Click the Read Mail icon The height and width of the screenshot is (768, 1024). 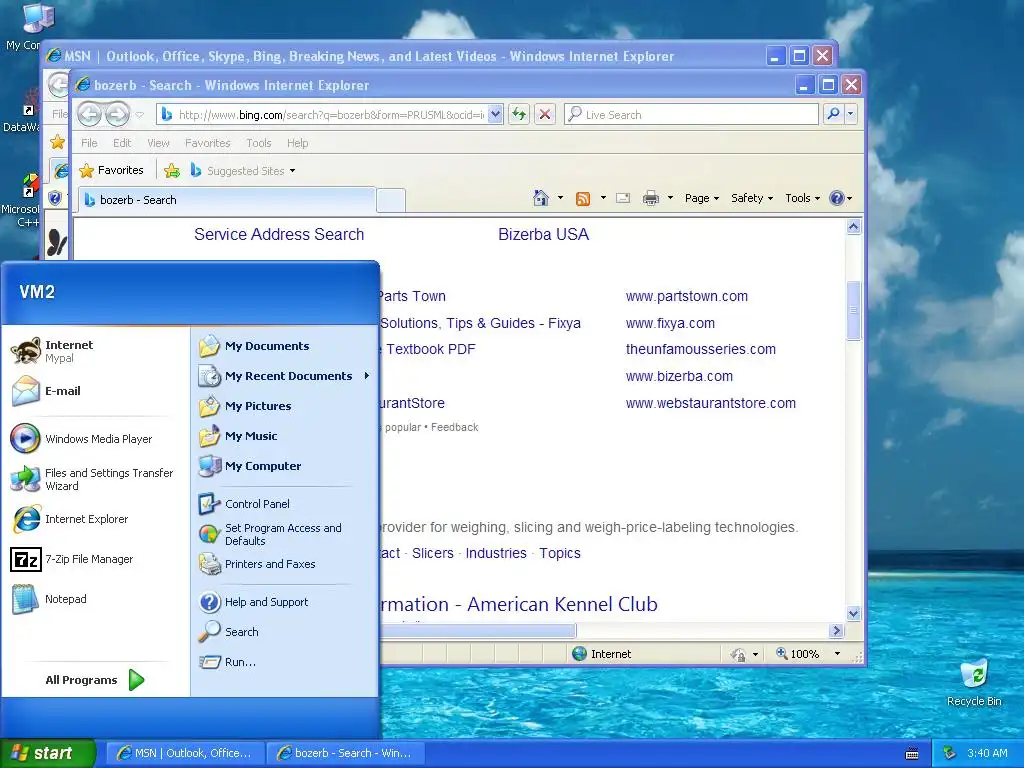point(623,198)
